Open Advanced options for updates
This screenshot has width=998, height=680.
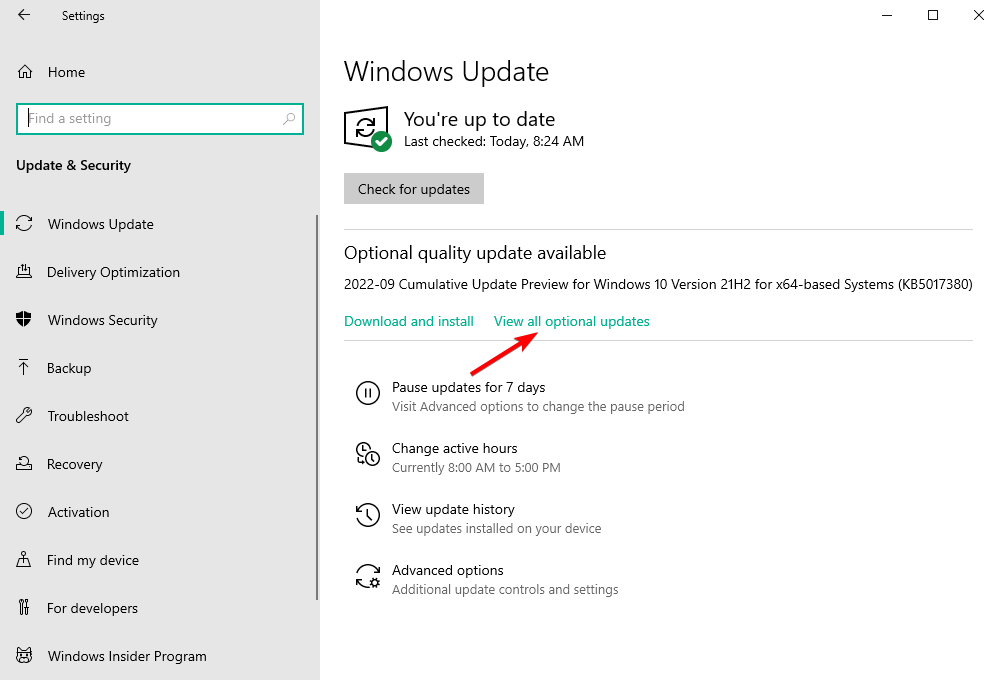447,570
